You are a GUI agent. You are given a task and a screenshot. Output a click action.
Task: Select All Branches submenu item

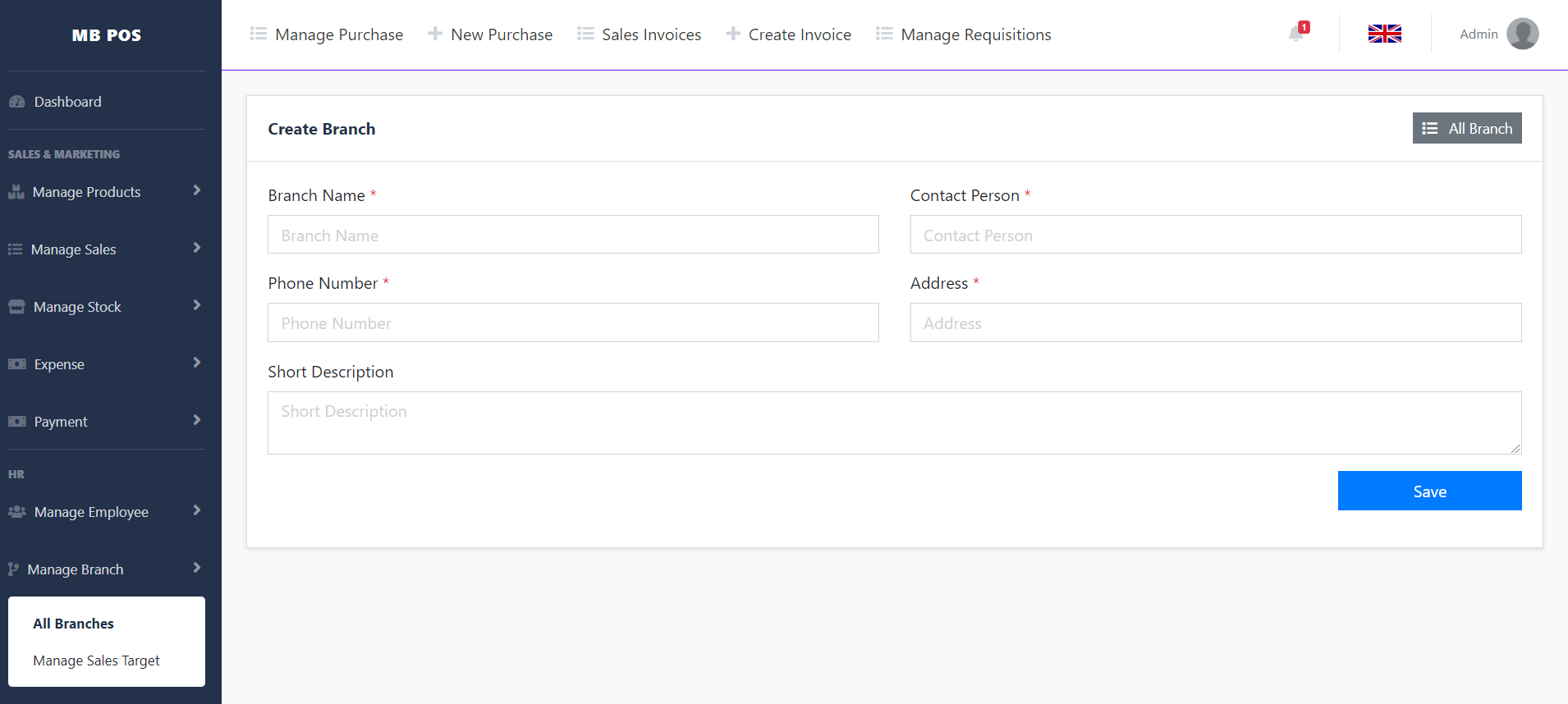point(74,624)
